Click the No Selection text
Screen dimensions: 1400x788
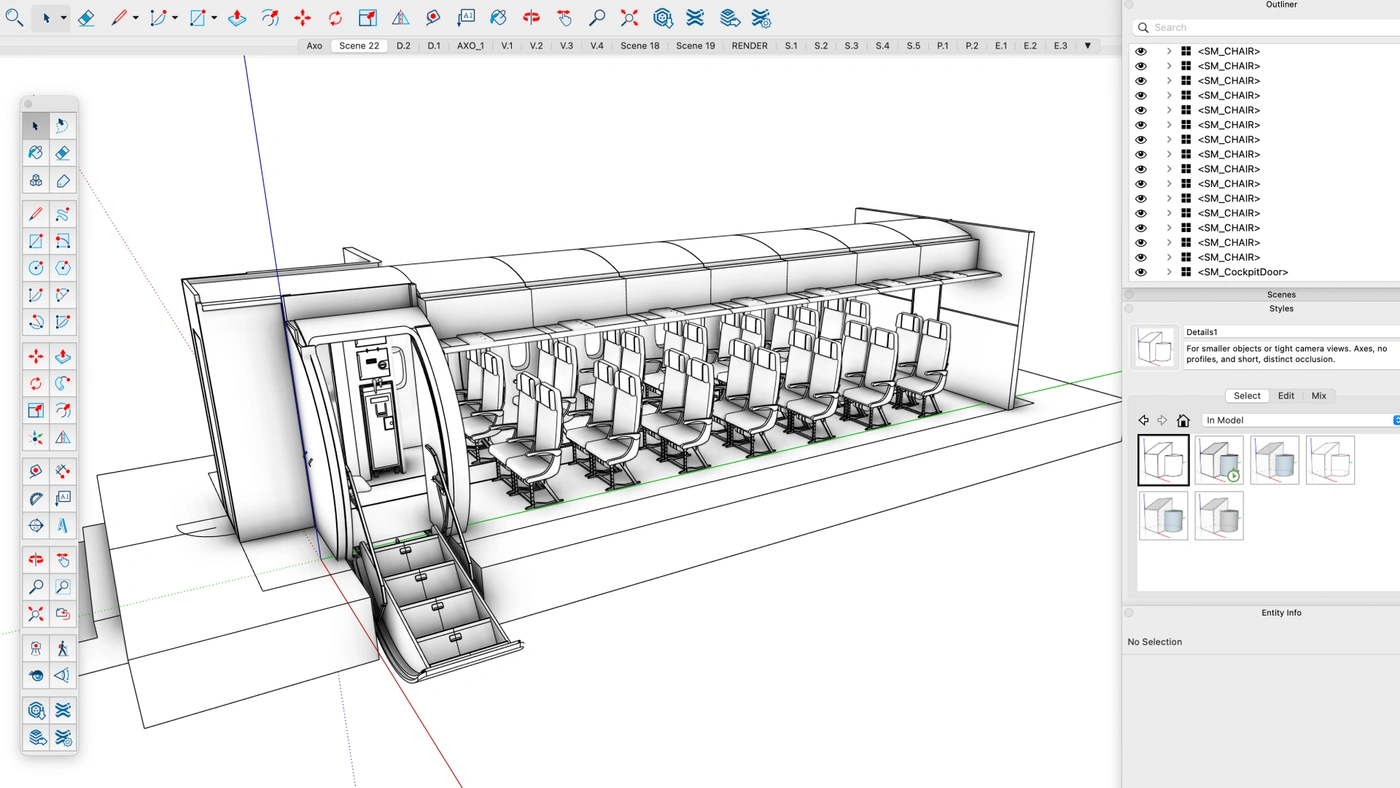[1155, 642]
